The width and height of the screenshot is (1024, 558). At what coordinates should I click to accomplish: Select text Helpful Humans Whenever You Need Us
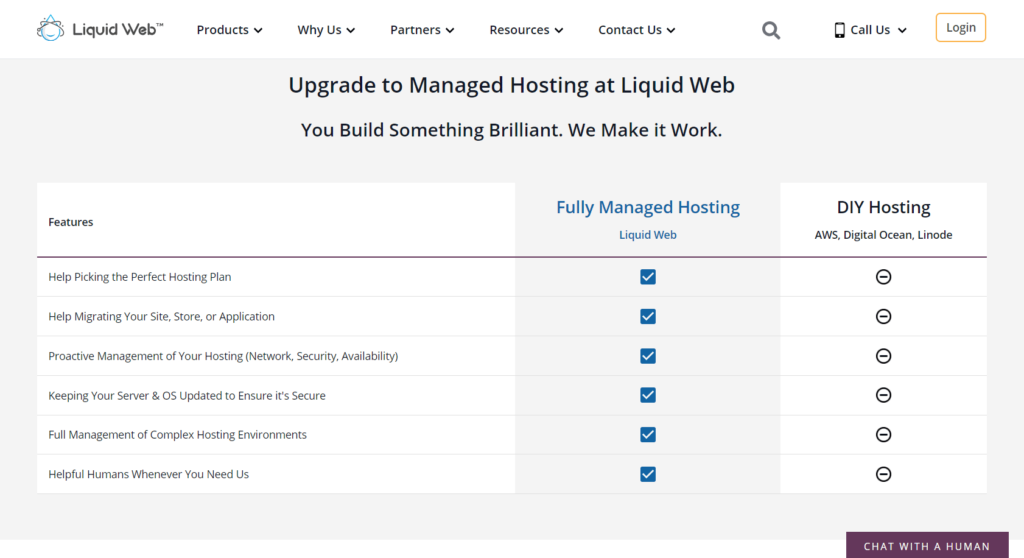point(148,474)
